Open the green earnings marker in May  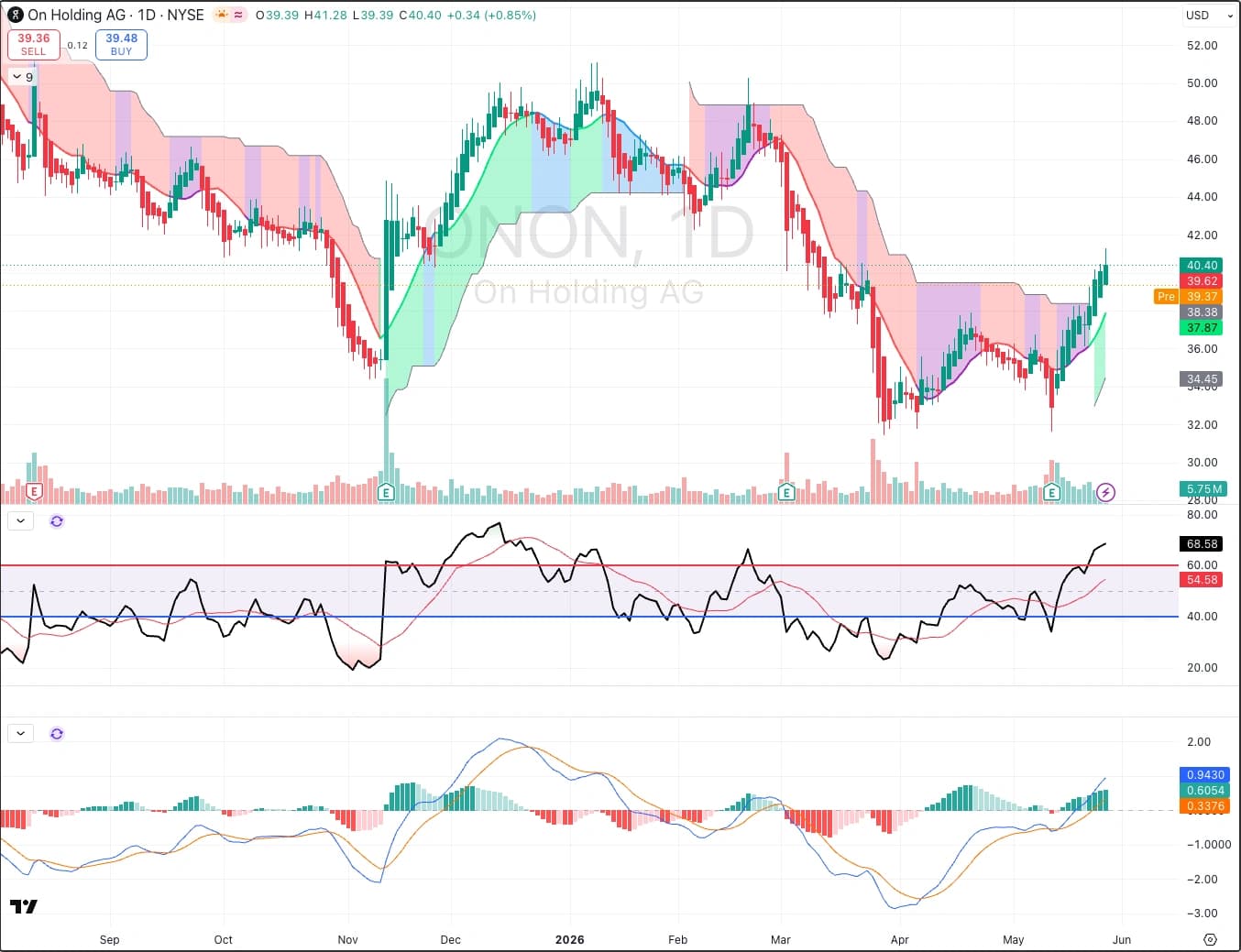click(1051, 492)
